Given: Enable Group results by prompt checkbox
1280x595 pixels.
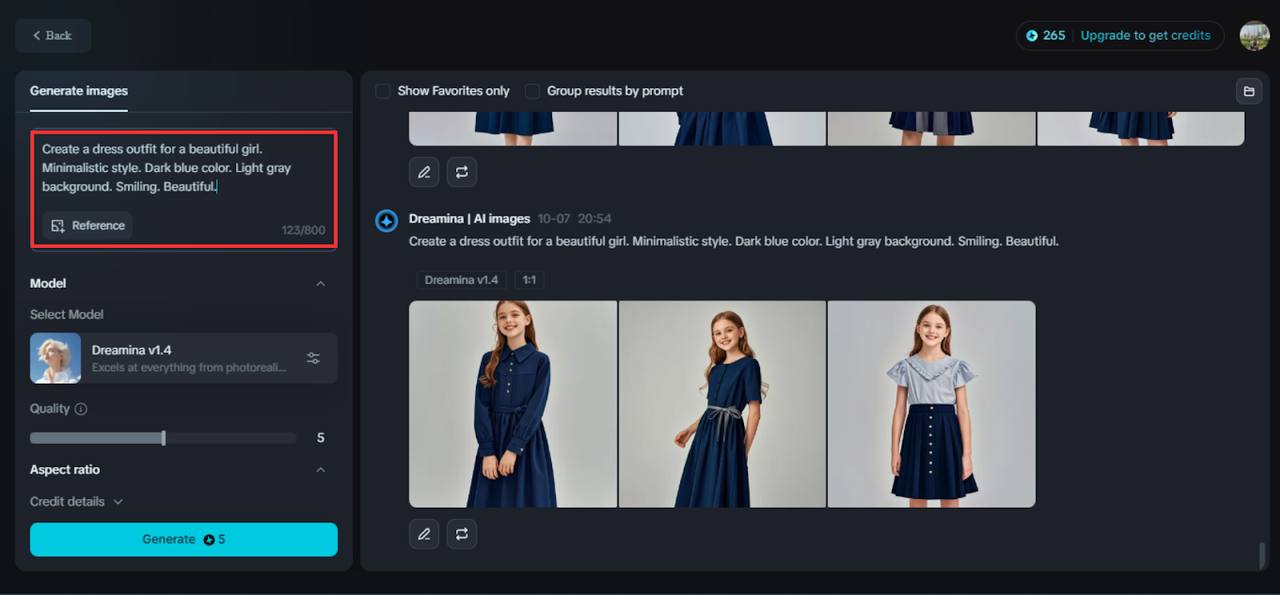Looking at the screenshot, I should point(533,91).
